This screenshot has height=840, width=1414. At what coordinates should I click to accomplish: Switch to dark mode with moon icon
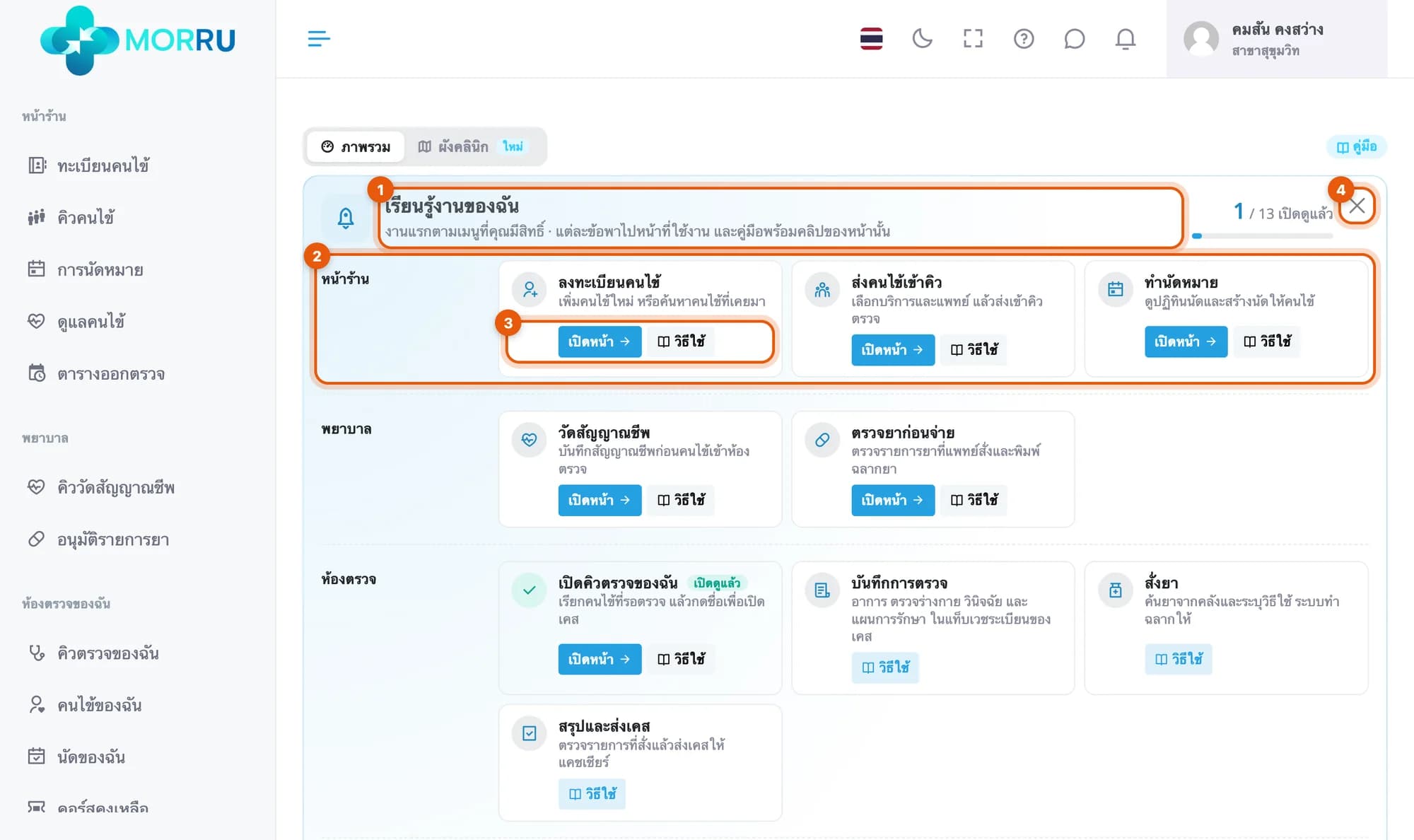point(922,38)
